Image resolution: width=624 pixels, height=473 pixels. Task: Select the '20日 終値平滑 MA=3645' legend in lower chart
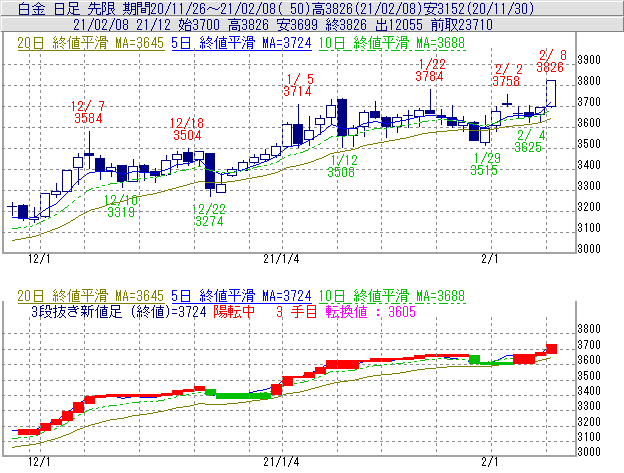[90, 296]
